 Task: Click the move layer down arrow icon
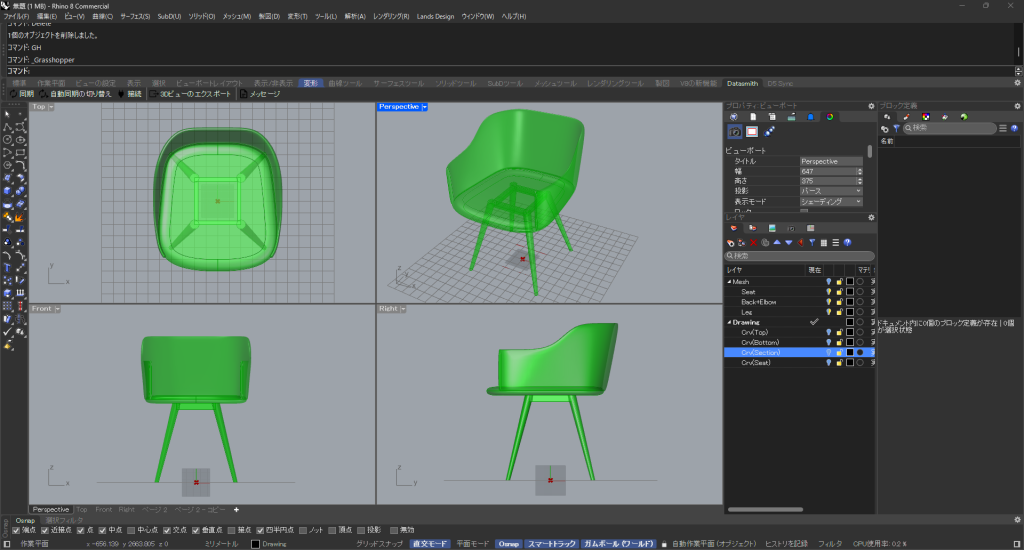pyautogui.click(x=789, y=242)
